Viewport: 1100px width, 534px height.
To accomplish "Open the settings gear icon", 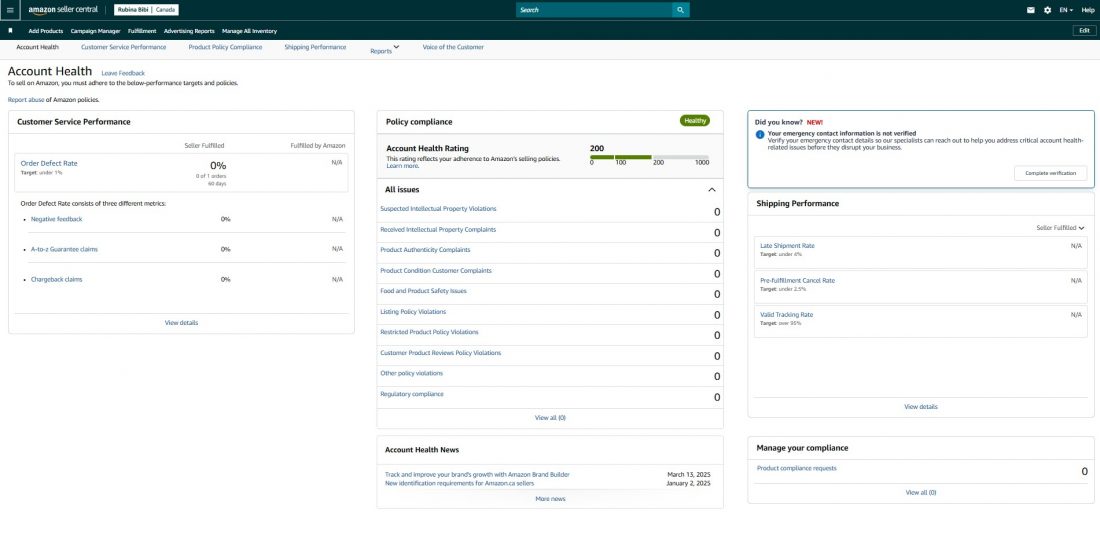I will pos(1047,10).
